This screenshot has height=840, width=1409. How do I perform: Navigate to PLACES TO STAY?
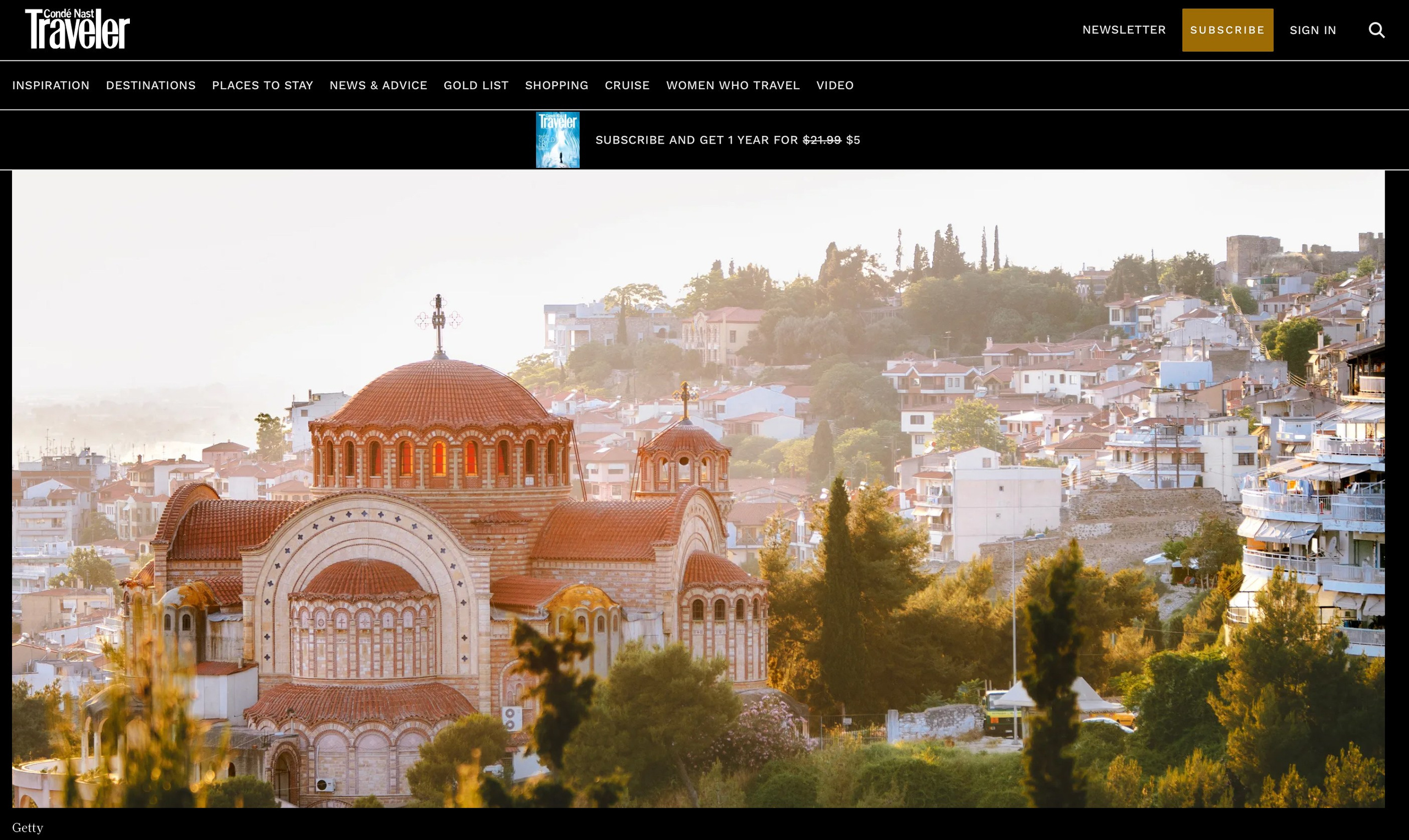(262, 85)
